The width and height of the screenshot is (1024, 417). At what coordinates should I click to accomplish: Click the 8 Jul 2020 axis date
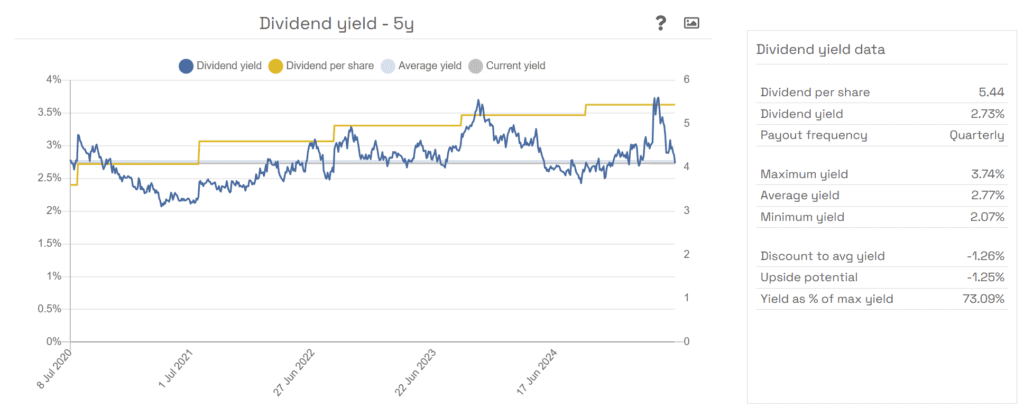[54, 372]
